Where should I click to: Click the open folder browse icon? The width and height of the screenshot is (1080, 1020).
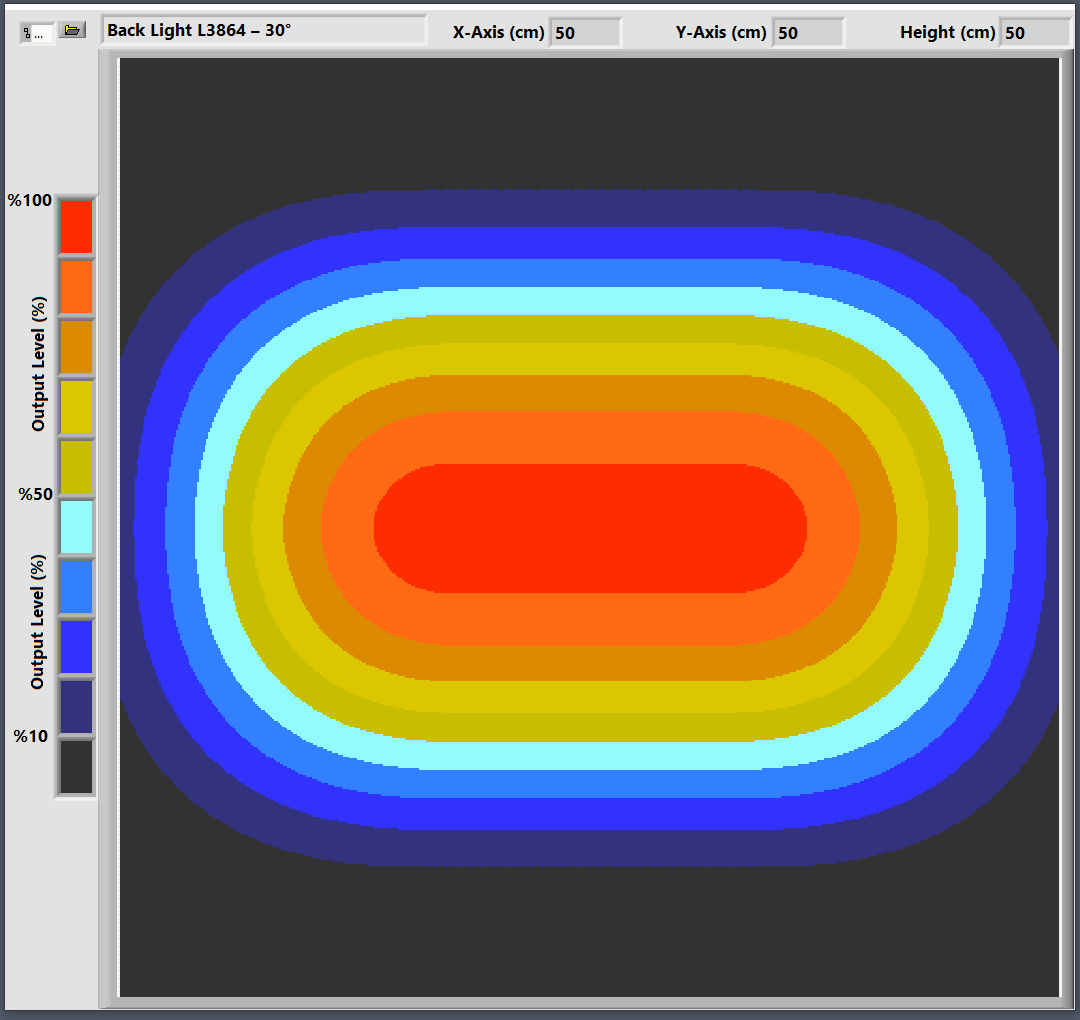[x=72, y=31]
